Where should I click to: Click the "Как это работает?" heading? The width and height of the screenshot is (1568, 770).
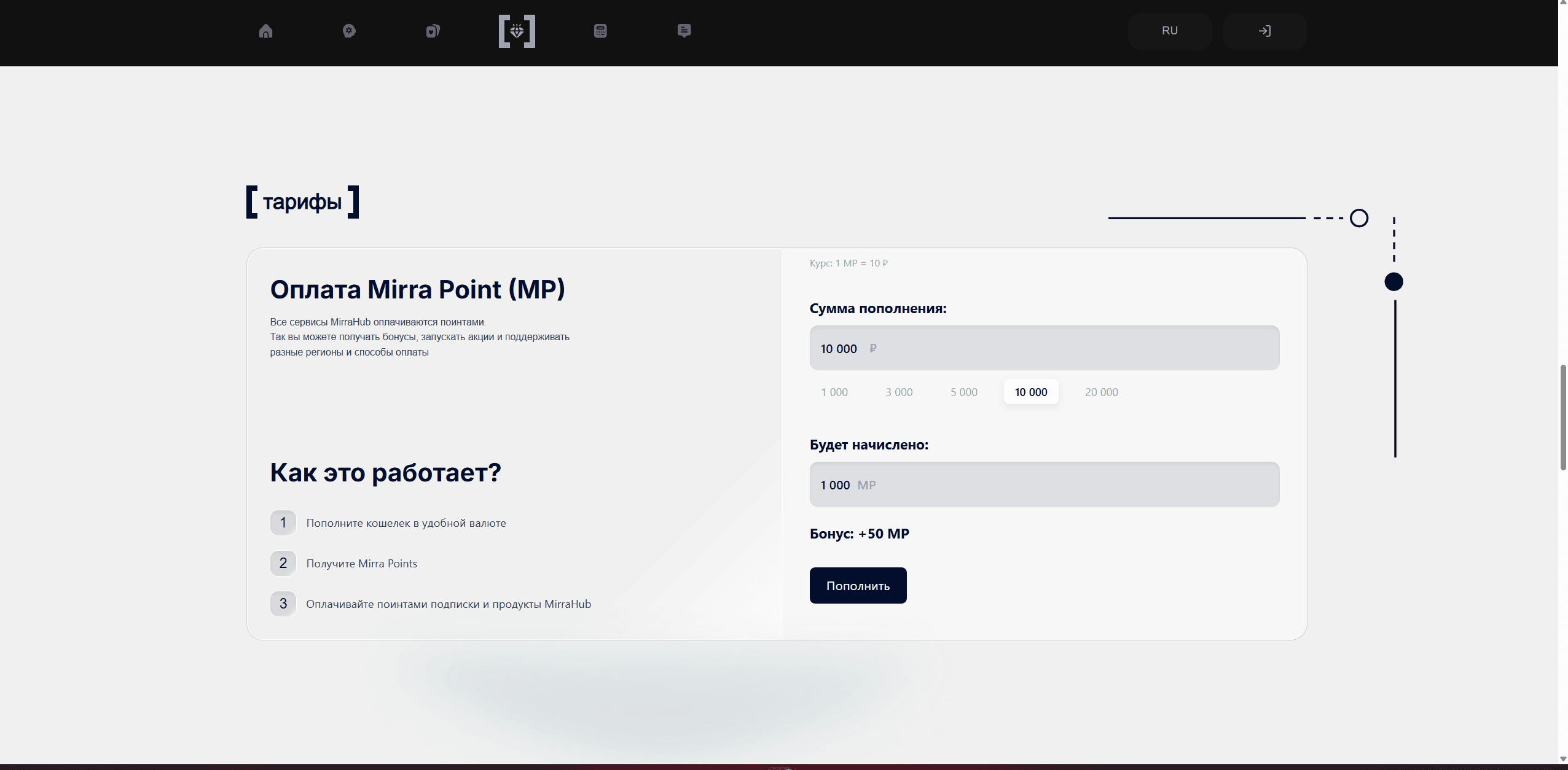tap(386, 472)
